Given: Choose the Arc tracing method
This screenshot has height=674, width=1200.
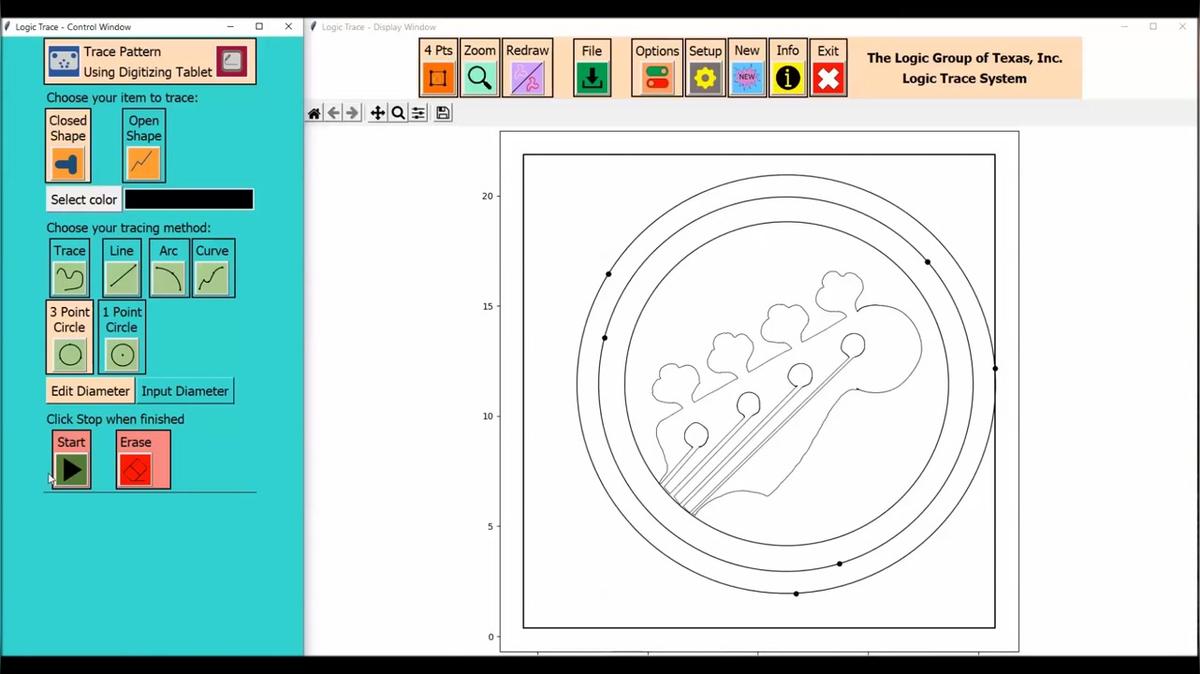Looking at the screenshot, I should tap(168, 268).
